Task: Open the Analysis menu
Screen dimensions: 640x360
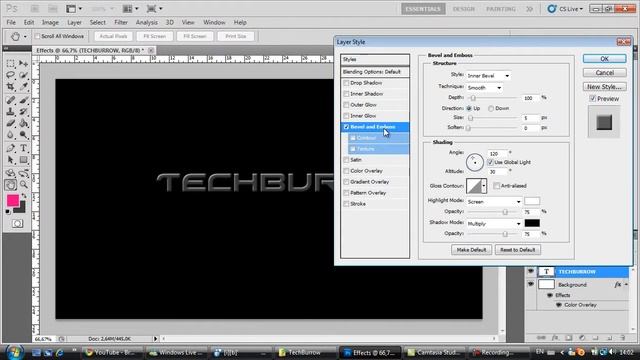Action: [147, 22]
